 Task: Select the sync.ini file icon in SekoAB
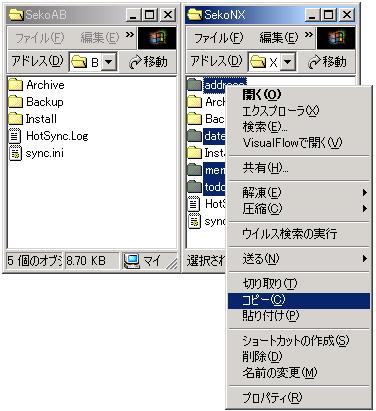pos(15,153)
